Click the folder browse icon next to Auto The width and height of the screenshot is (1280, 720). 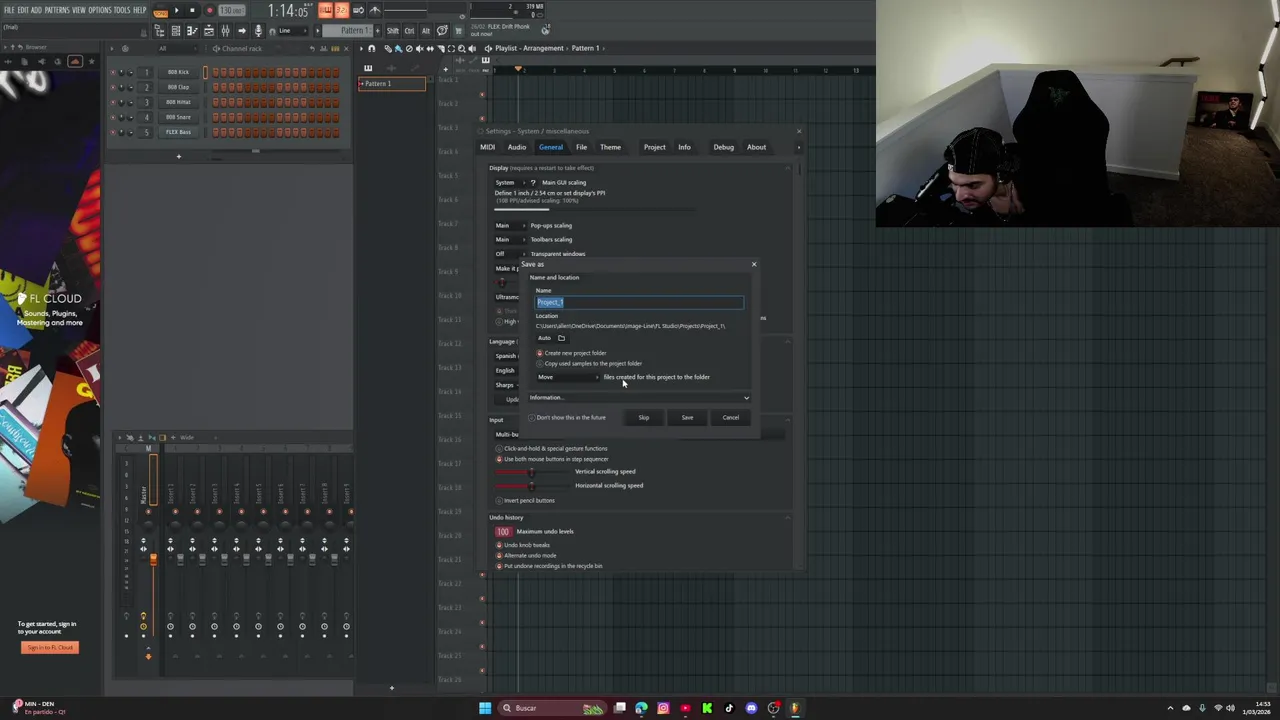click(x=561, y=338)
